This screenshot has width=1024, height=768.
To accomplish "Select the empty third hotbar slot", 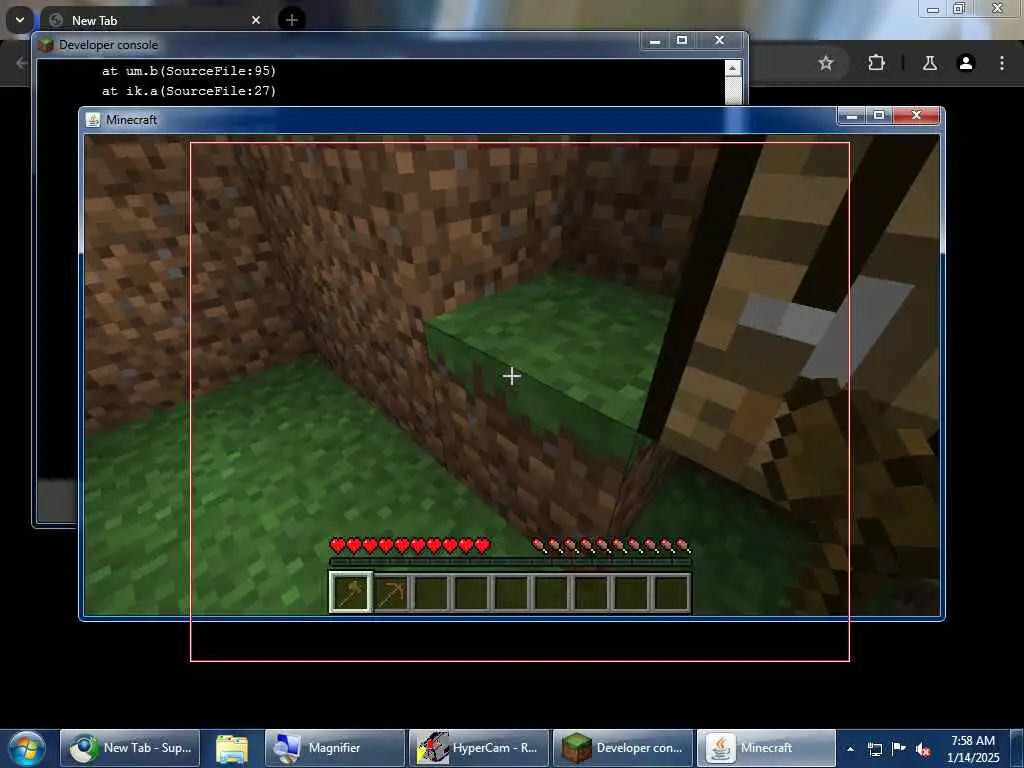I will (432, 593).
